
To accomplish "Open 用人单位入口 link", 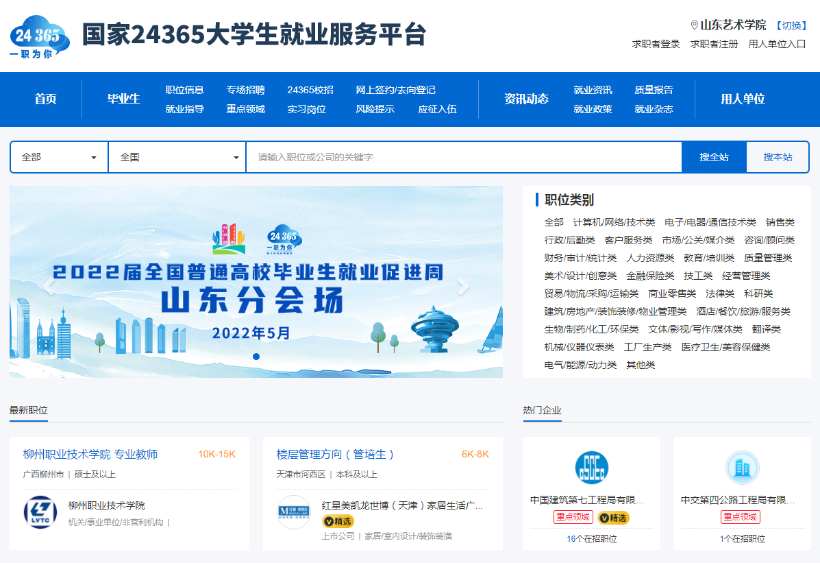I will [x=777, y=44].
